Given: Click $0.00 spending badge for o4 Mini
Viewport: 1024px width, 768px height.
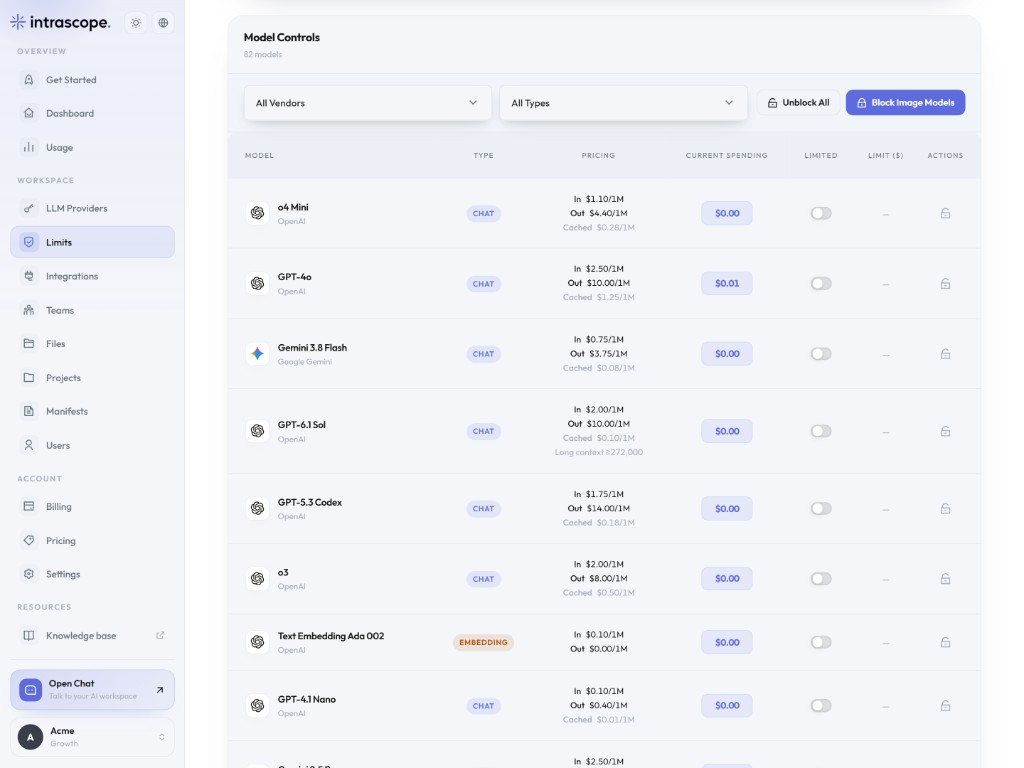Looking at the screenshot, I should [x=727, y=214].
